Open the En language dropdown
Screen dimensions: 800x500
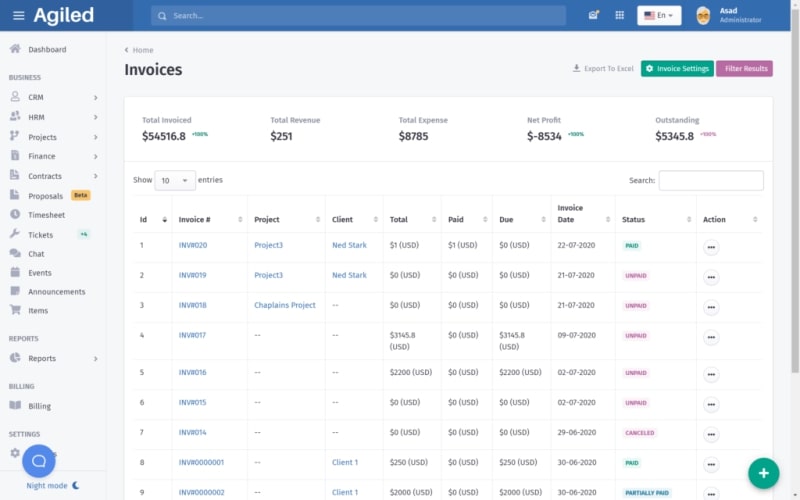click(659, 16)
